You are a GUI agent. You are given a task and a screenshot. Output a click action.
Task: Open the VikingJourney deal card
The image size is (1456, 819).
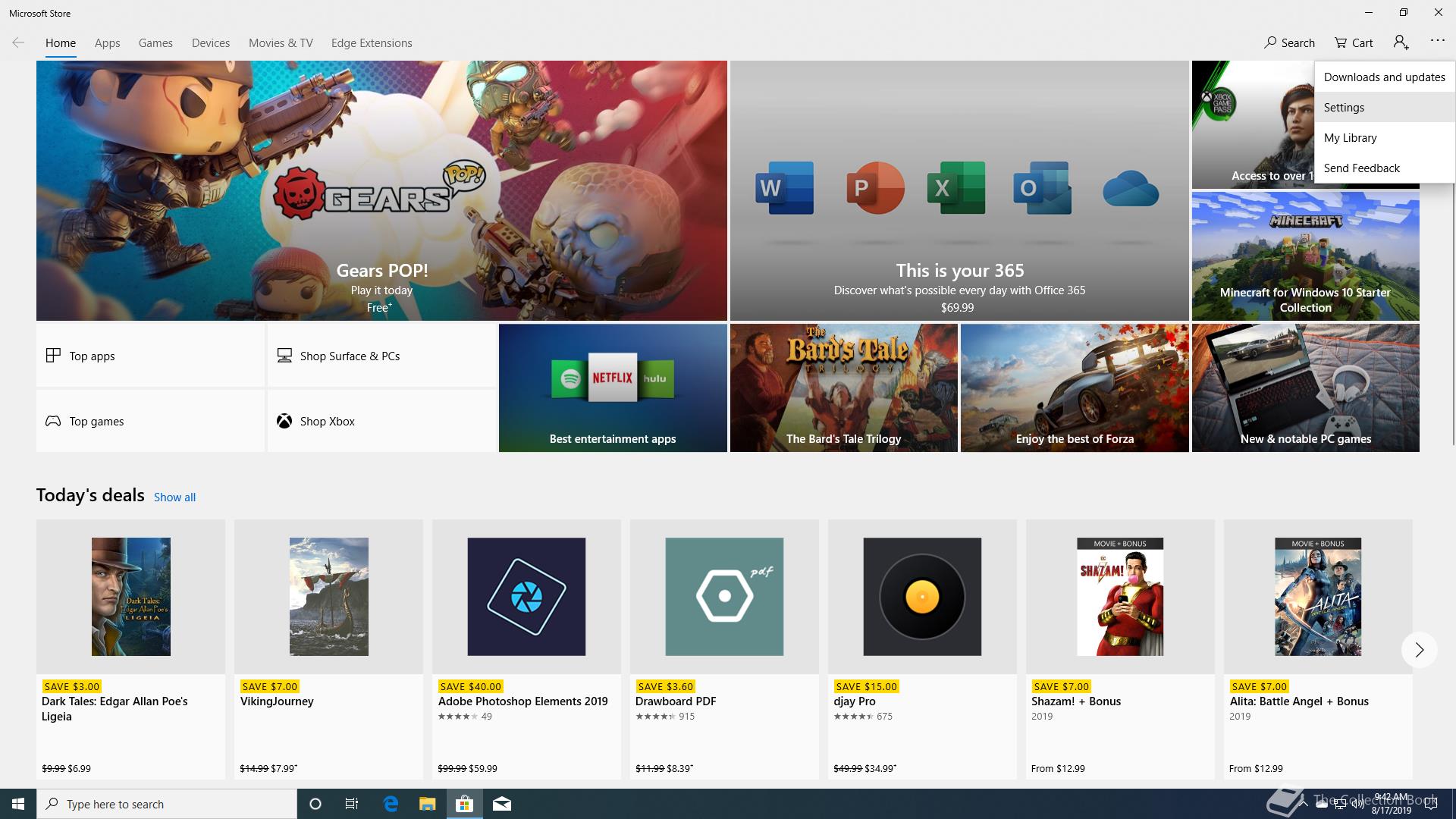pyautogui.click(x=328, y=649)
